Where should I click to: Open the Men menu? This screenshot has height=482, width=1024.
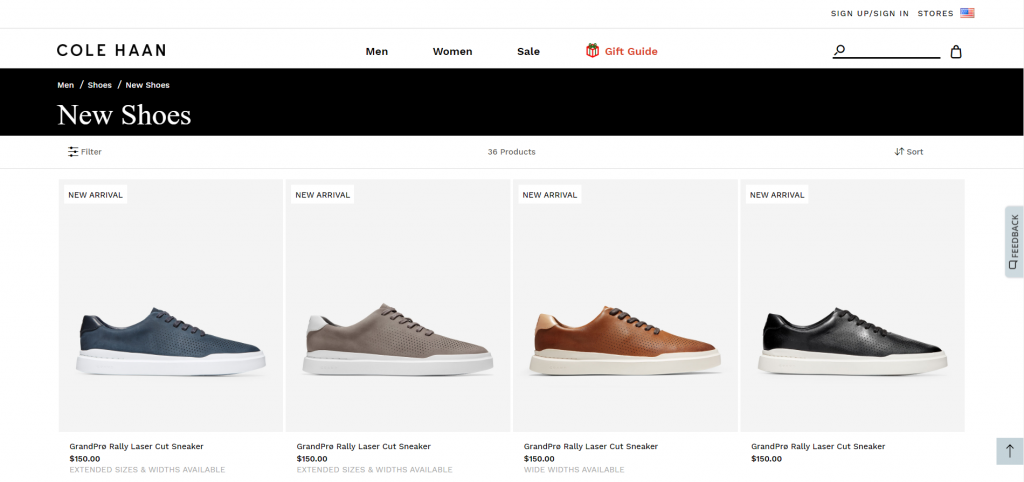click(377, 52)
